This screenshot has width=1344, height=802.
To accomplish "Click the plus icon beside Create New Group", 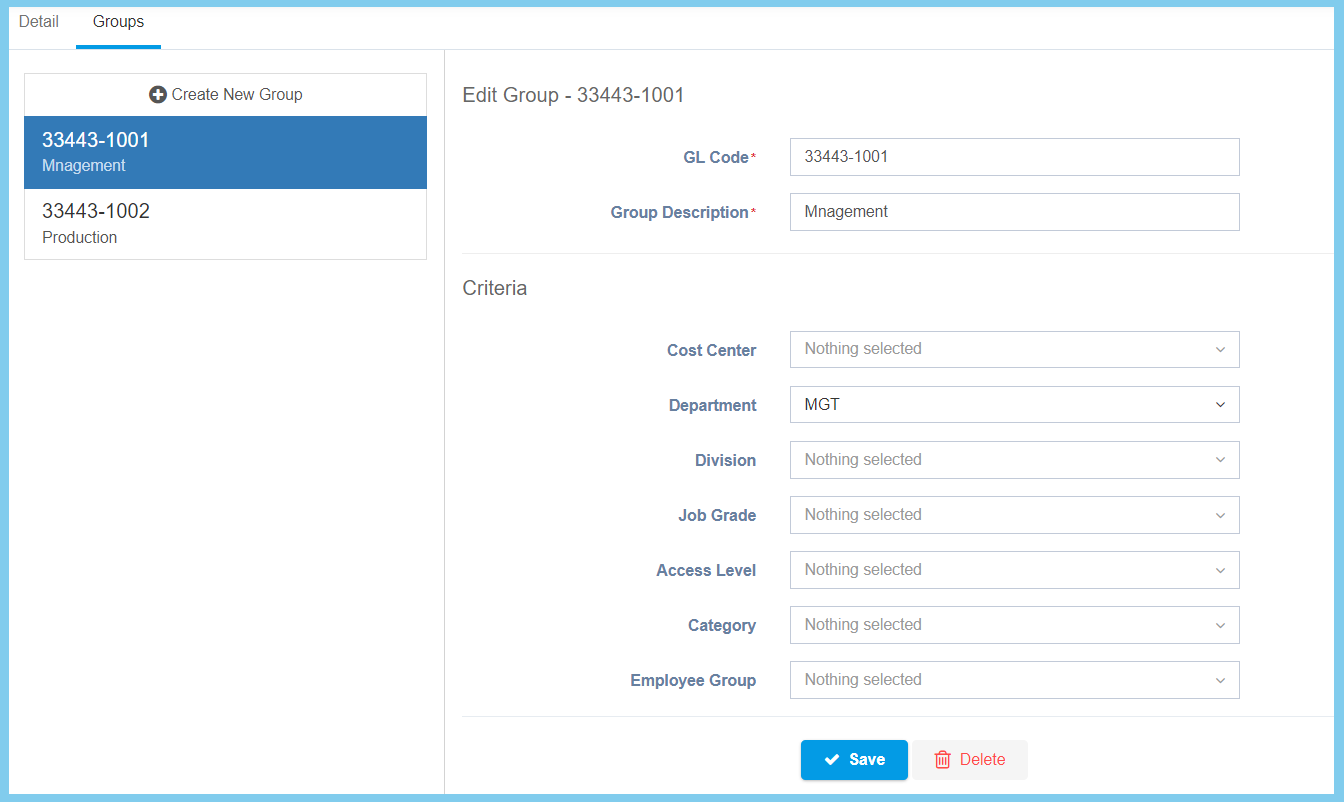I will pos(157,95).
